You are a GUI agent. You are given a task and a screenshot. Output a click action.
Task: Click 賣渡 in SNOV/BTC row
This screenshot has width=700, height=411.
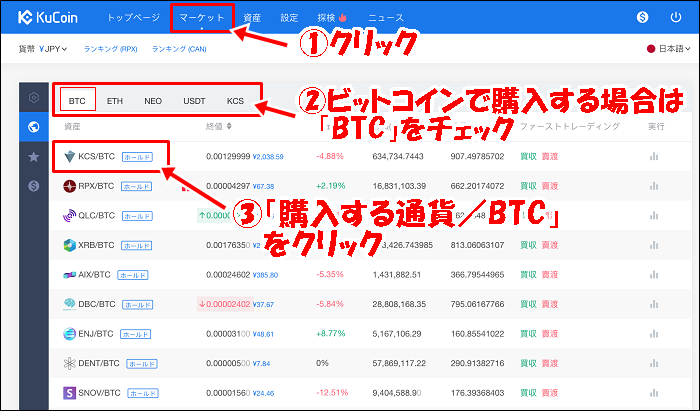[x=550, y=393]
